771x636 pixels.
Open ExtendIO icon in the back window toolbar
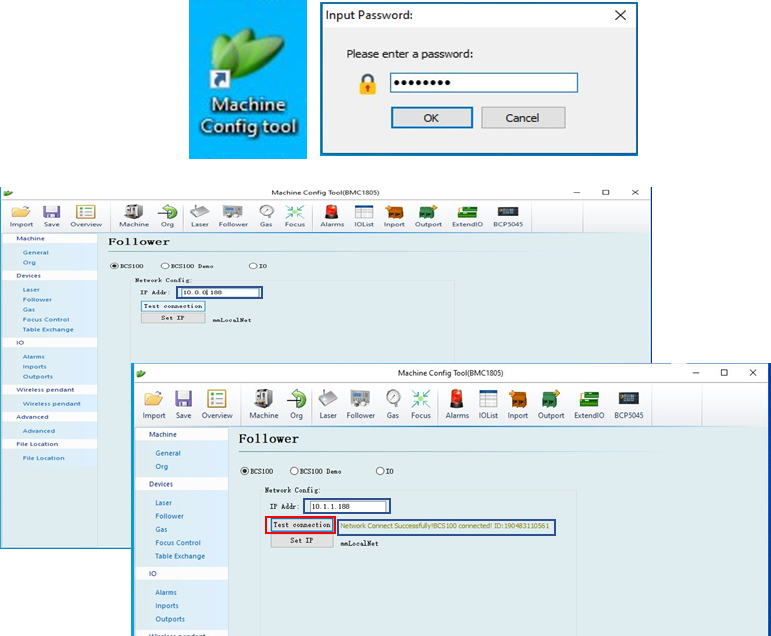467,216
